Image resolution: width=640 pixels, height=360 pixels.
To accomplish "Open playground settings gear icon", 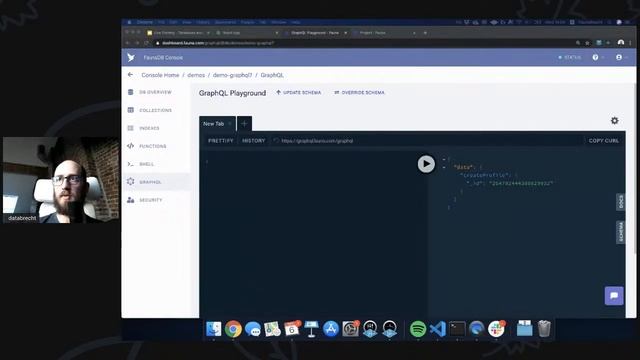I will (614, 120).
